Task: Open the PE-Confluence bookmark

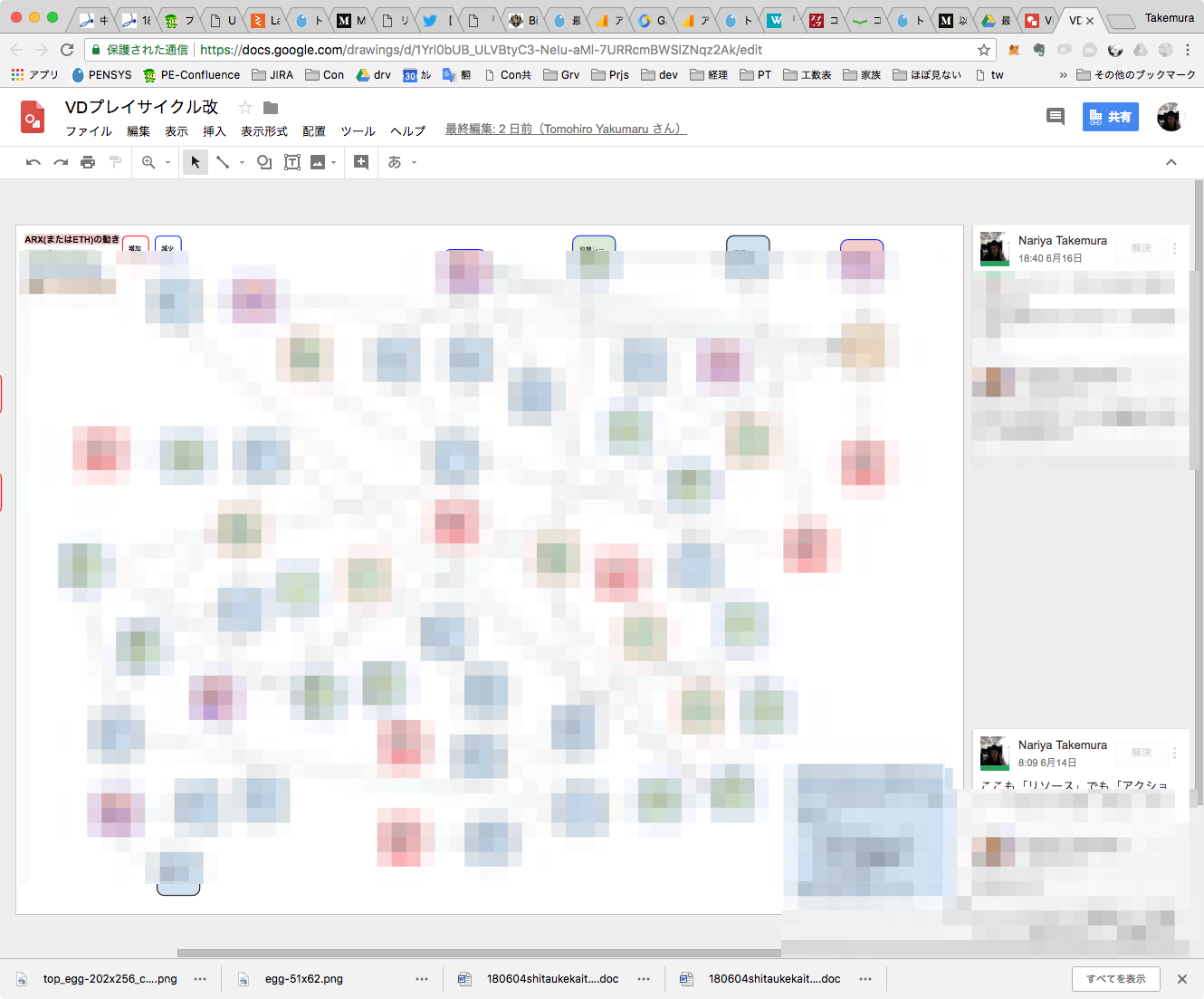Action: [192, 75]
